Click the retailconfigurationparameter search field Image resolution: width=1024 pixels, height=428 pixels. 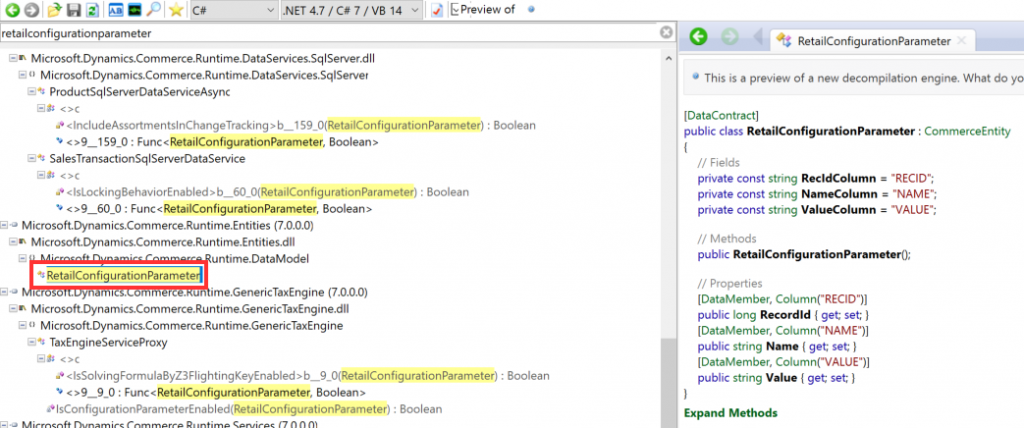[x=328, y=33]
